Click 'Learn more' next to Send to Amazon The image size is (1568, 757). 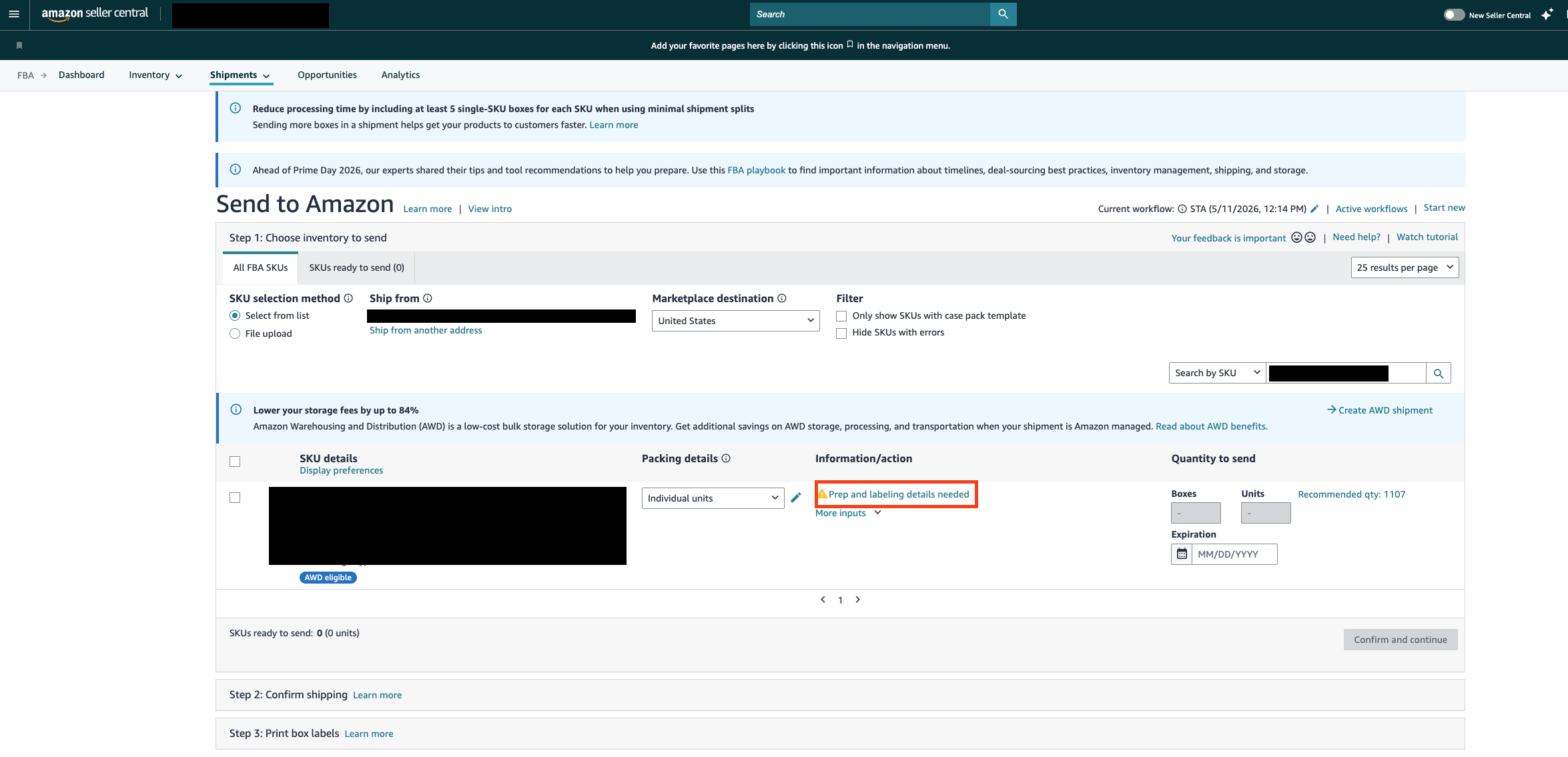tap(427, 209)
